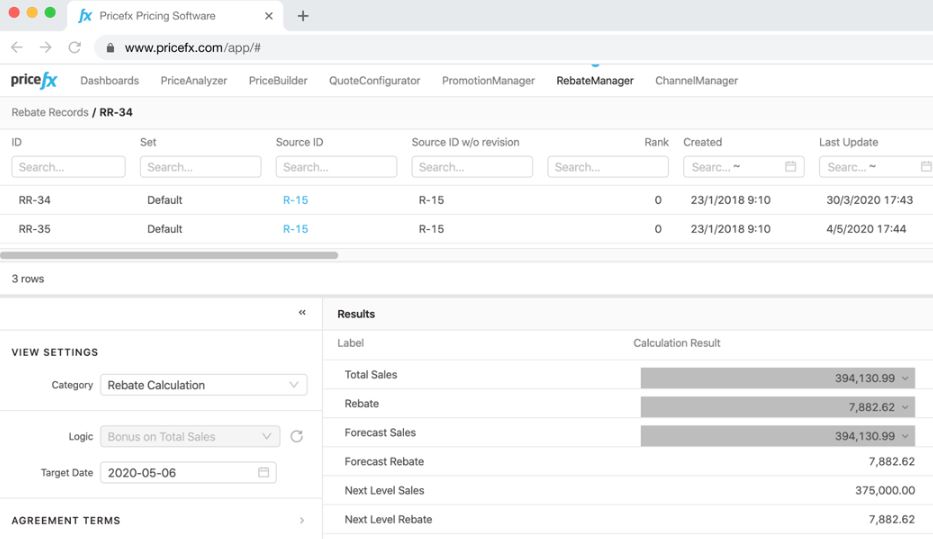The height and width of the screenshot is (539, 933).
Task: Click the Calculation Result column header
Action: pyautogui.click(x=677, y=343)
